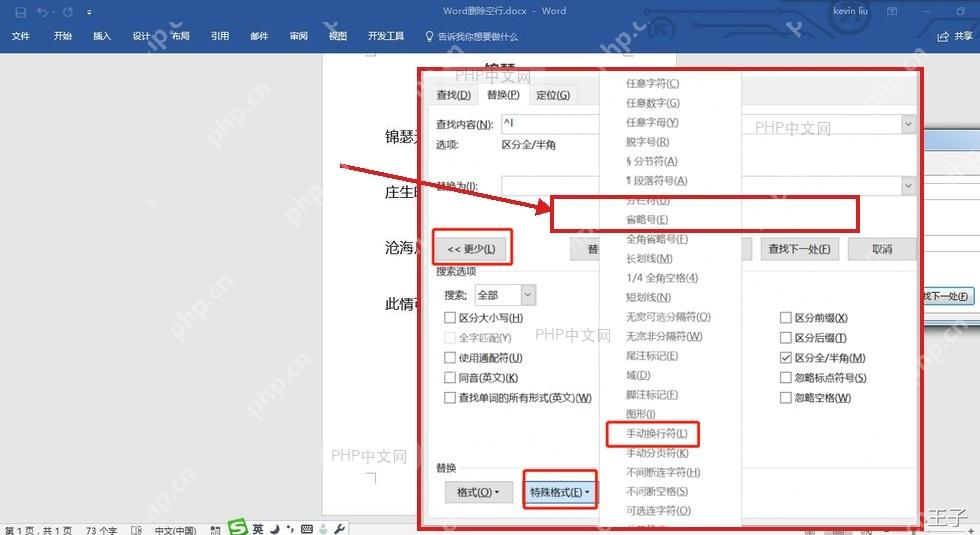Viewport: 980px width, 535px height.
Task: Click the lightbulb Tell Me search
Action: tap(429, 36)
